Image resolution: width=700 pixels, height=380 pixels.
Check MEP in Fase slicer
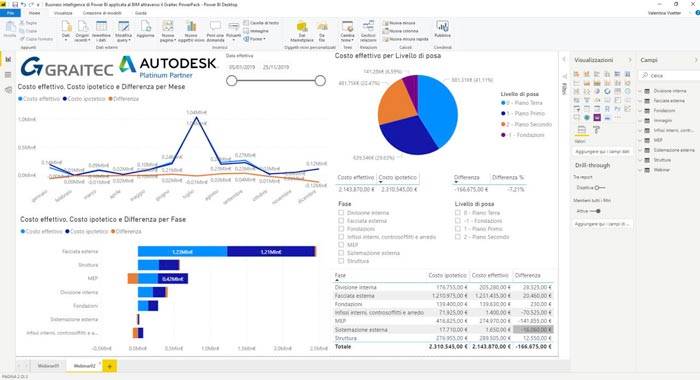[x=342, y=245]
